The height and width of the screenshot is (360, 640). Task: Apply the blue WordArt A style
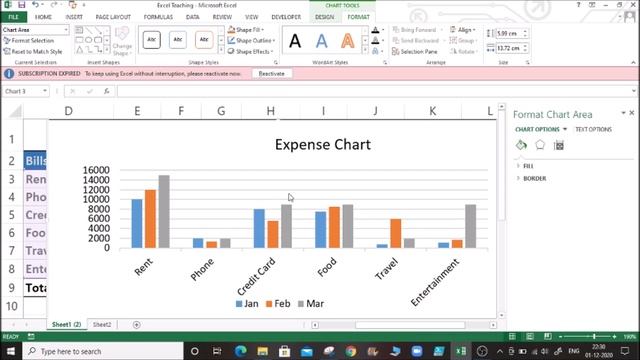[322, 41]
